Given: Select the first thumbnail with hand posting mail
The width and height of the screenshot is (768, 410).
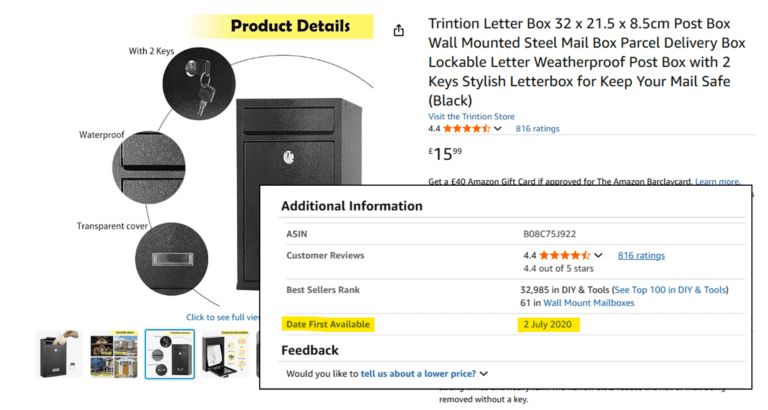Looking at the screenshot, I should coord(60,355).
